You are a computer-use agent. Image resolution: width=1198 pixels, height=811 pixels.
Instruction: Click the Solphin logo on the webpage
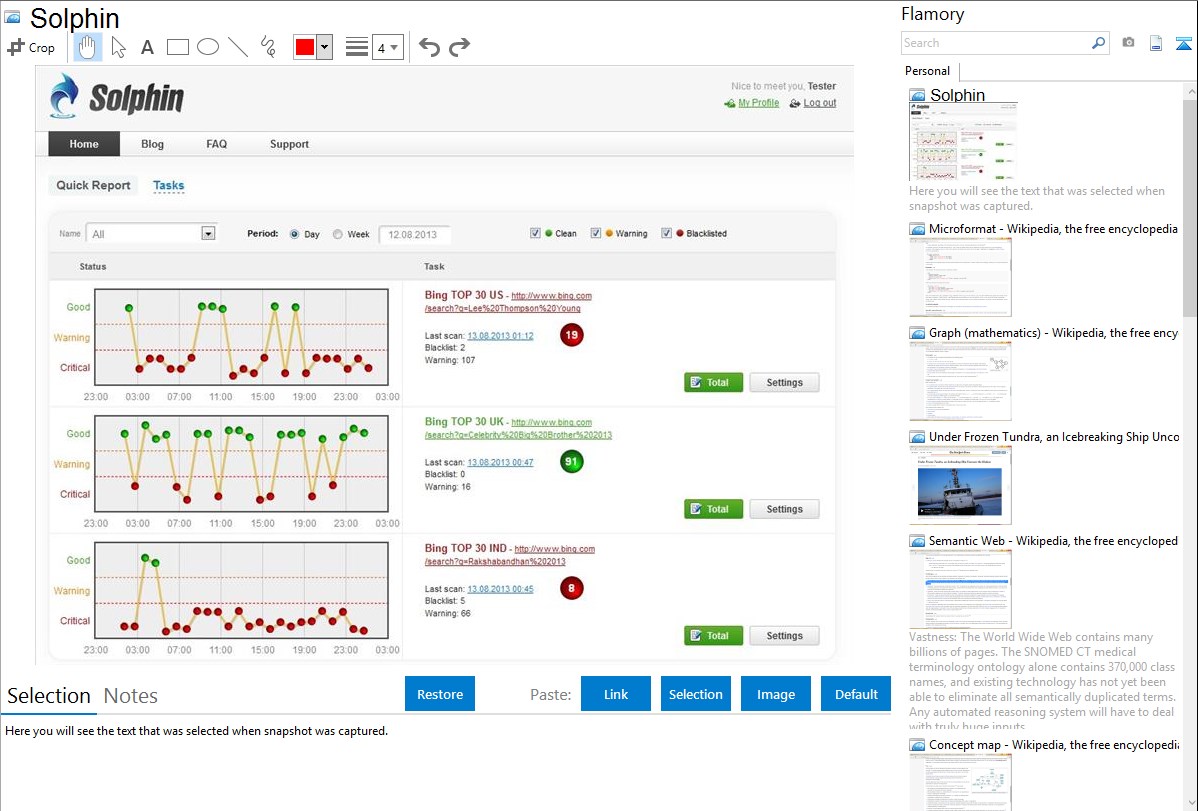pyautogui.click(x=117, y=97)
